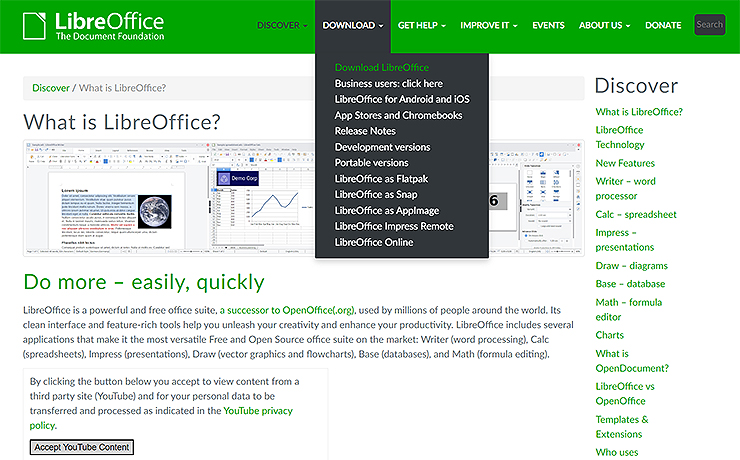The image size is (740, 460).
Task: Select LibreOffice Online menu entry
Action: click(374, 242)
